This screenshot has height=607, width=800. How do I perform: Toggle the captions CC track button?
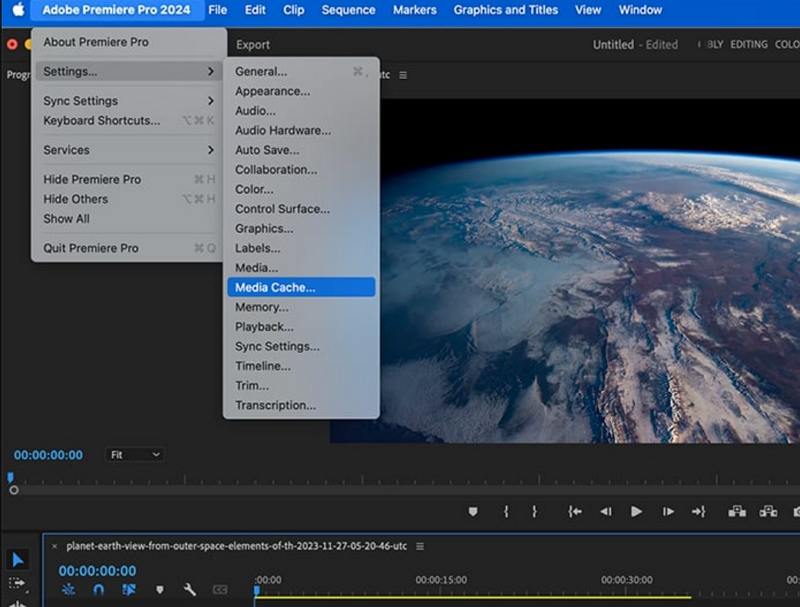[x=220, y=590]
